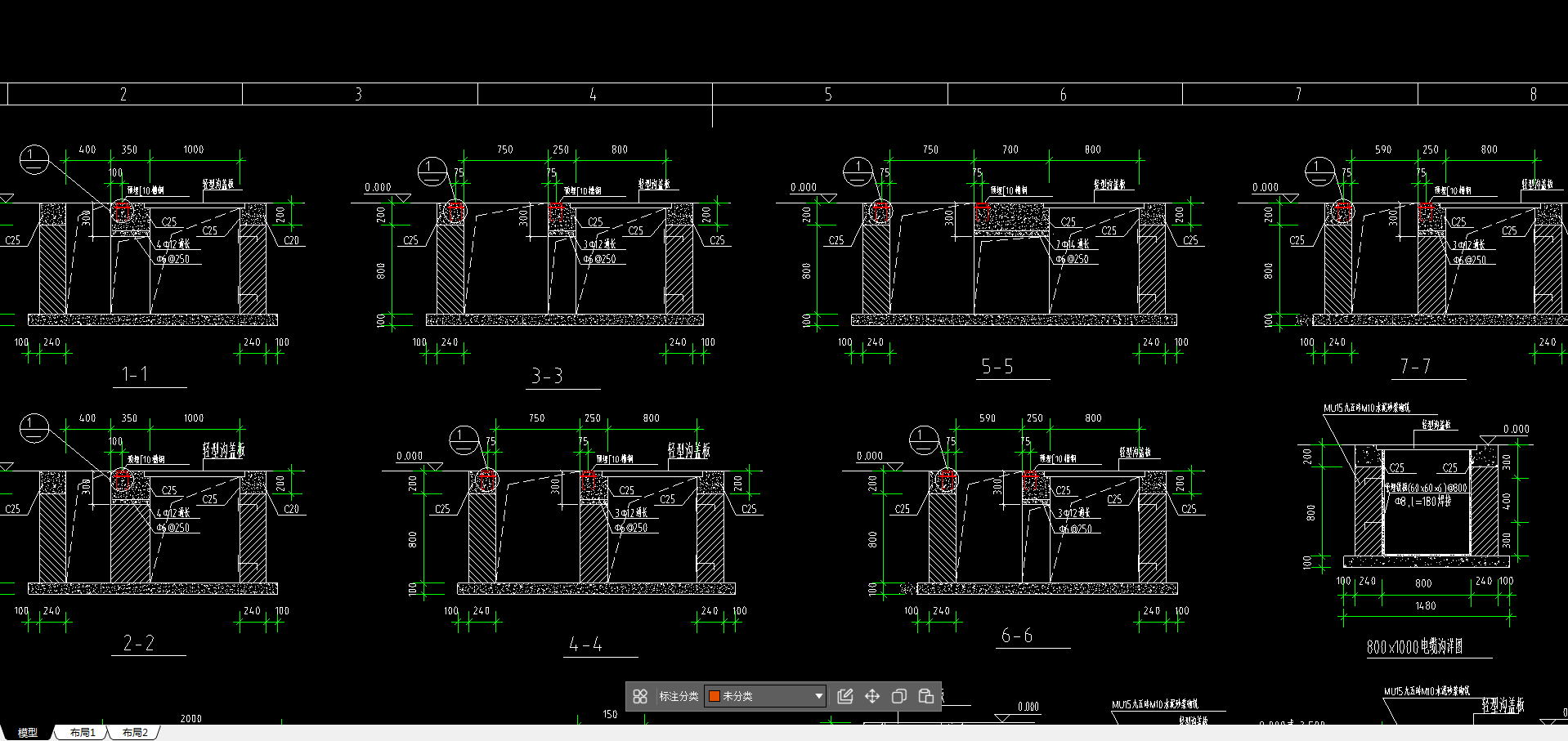Click column header number 5
The height and width of the screenshot is (741, 1568).
click(x=828, y=94)
